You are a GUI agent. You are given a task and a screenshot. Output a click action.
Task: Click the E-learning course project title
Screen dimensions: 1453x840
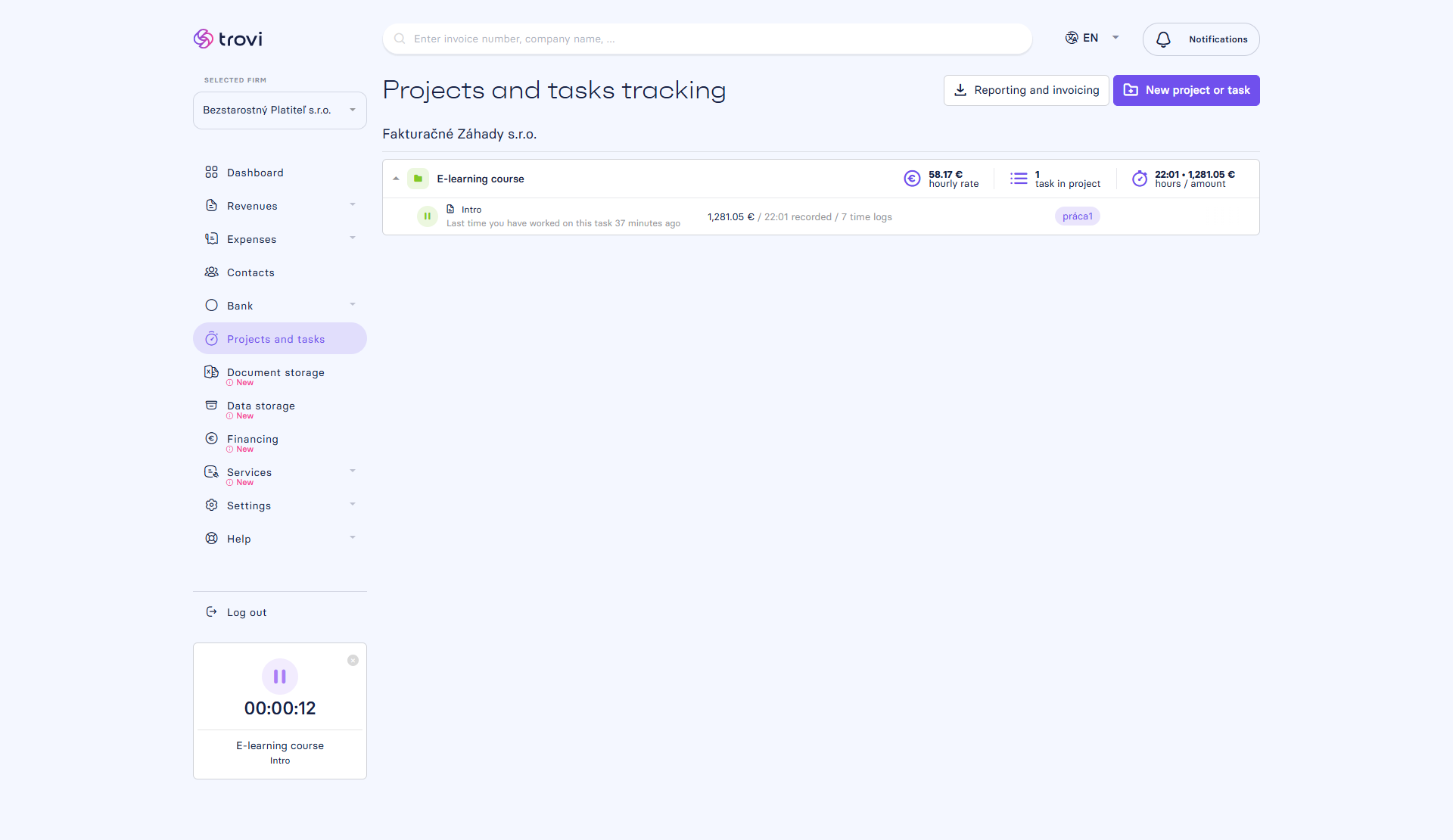(x=481, y=179)
